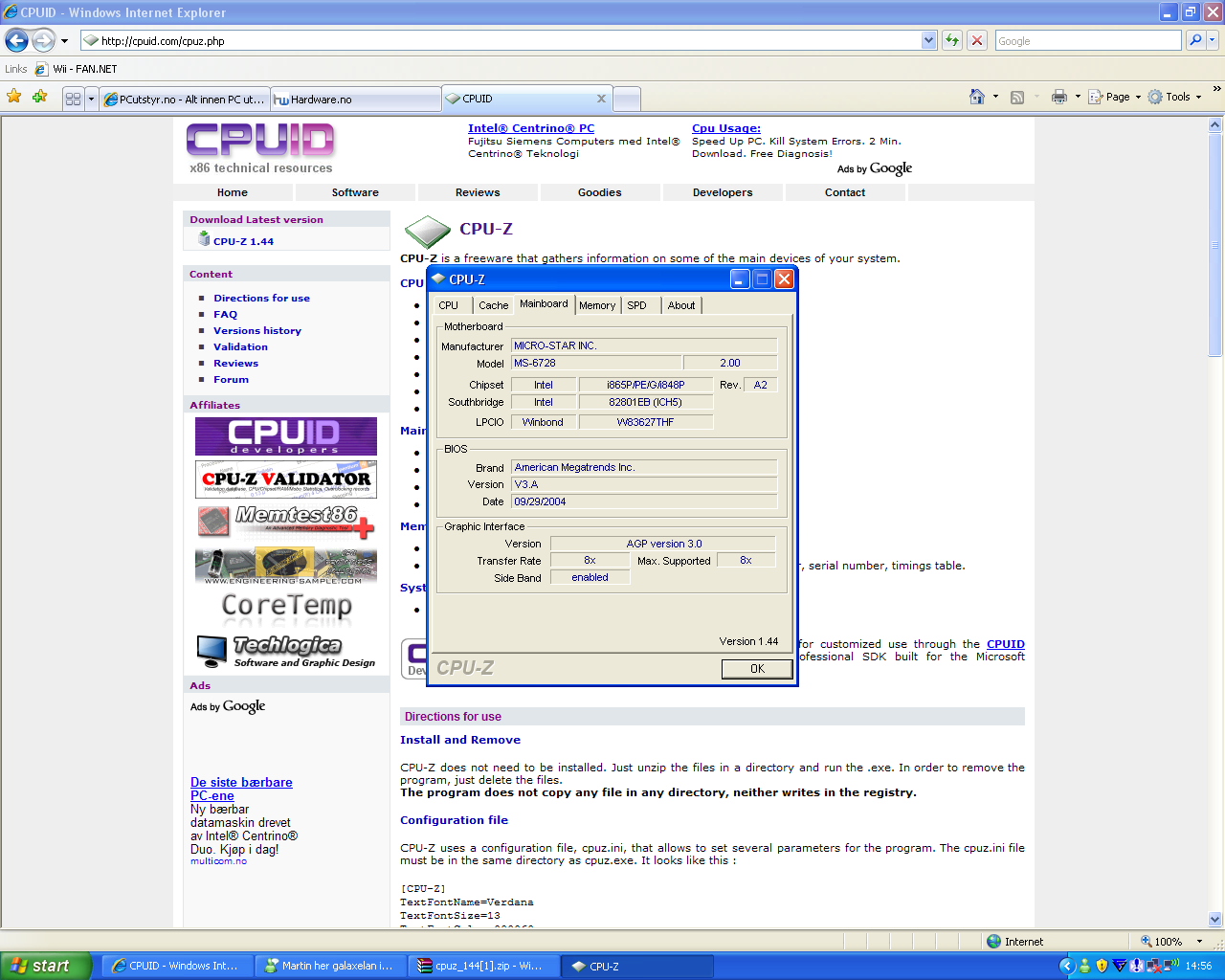Click the IE Forward navigation button
The image size is (1225, 980).
coord(43,40)
